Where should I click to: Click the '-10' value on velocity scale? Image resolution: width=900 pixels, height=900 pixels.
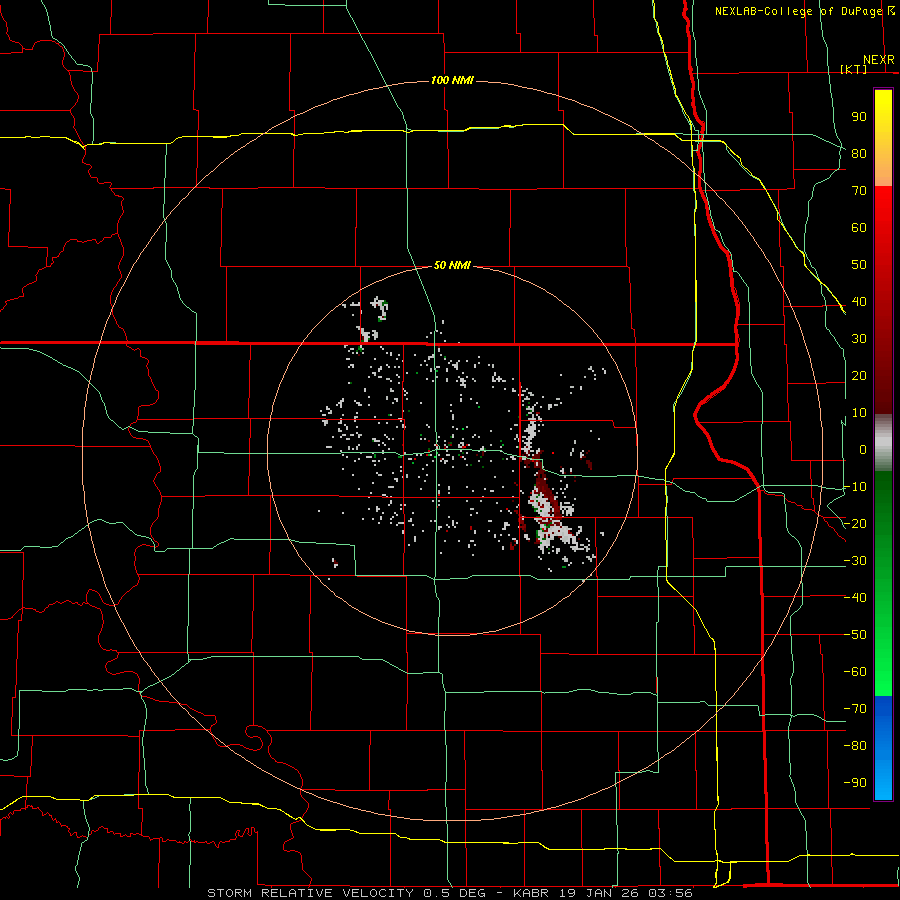pos(855,487)
